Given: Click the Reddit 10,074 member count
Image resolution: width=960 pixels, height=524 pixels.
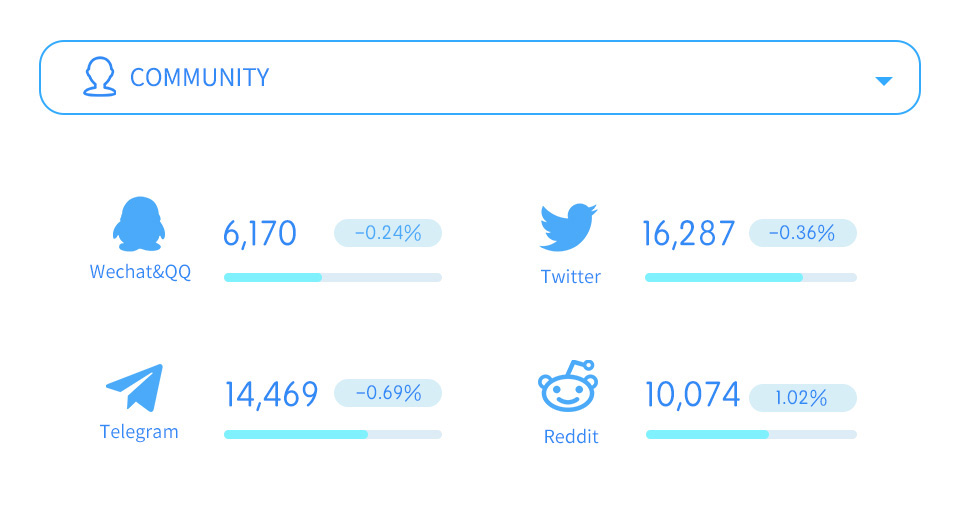Looking at the screenshot, I should point(692,394).
